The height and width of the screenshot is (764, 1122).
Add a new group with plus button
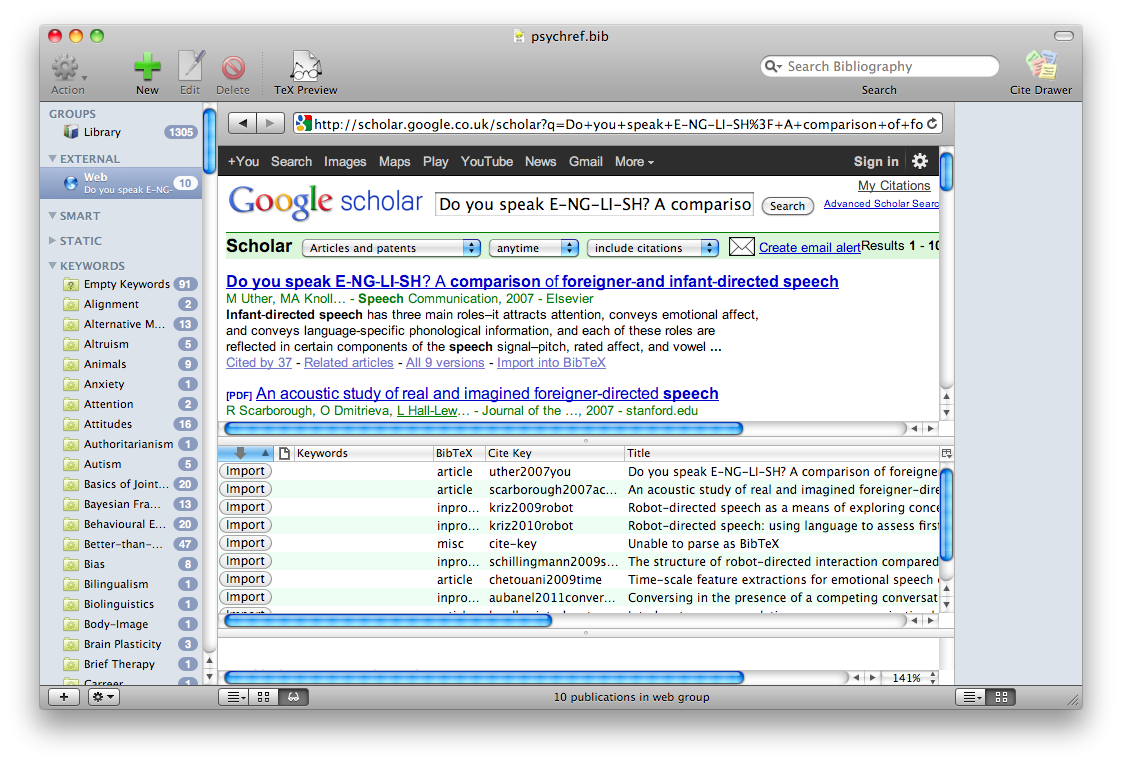click(x=64, y=697)
